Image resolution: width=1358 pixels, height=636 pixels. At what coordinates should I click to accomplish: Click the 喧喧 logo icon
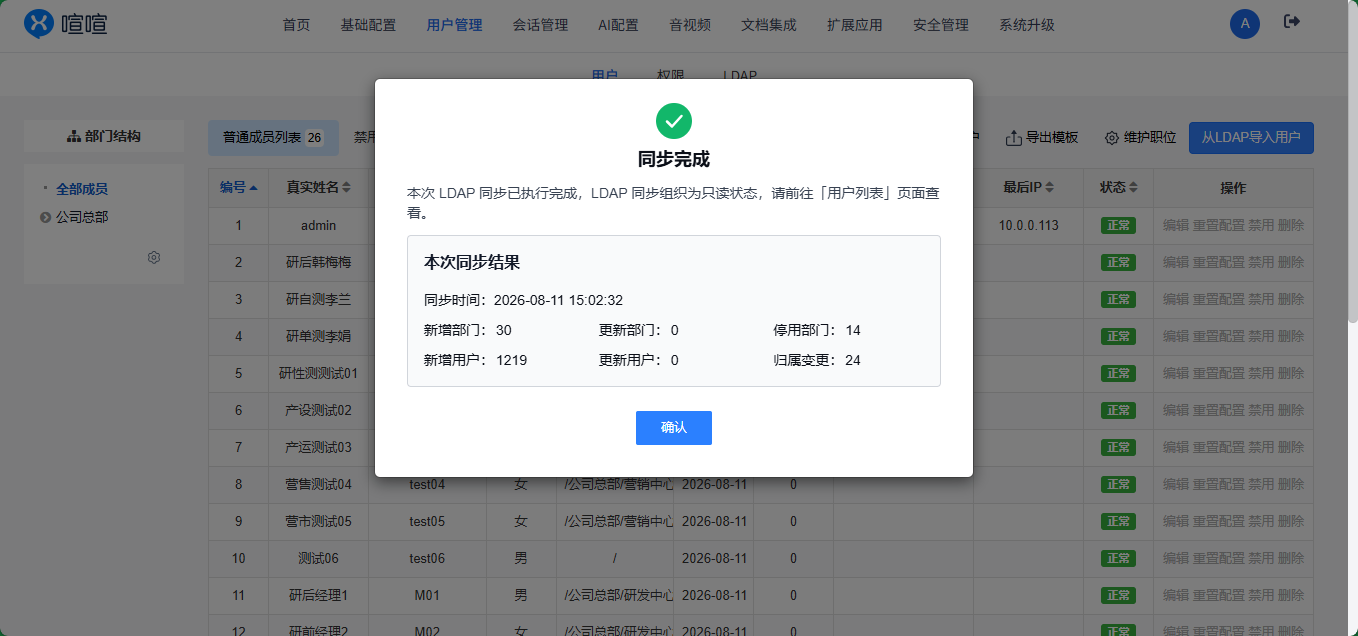(x=39, y=24)
